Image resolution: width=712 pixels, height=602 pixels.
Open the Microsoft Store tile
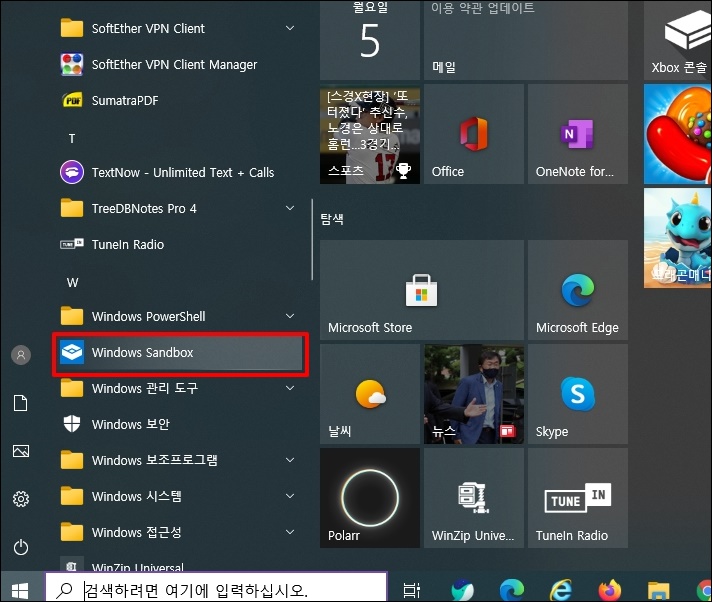click(421, 290)
